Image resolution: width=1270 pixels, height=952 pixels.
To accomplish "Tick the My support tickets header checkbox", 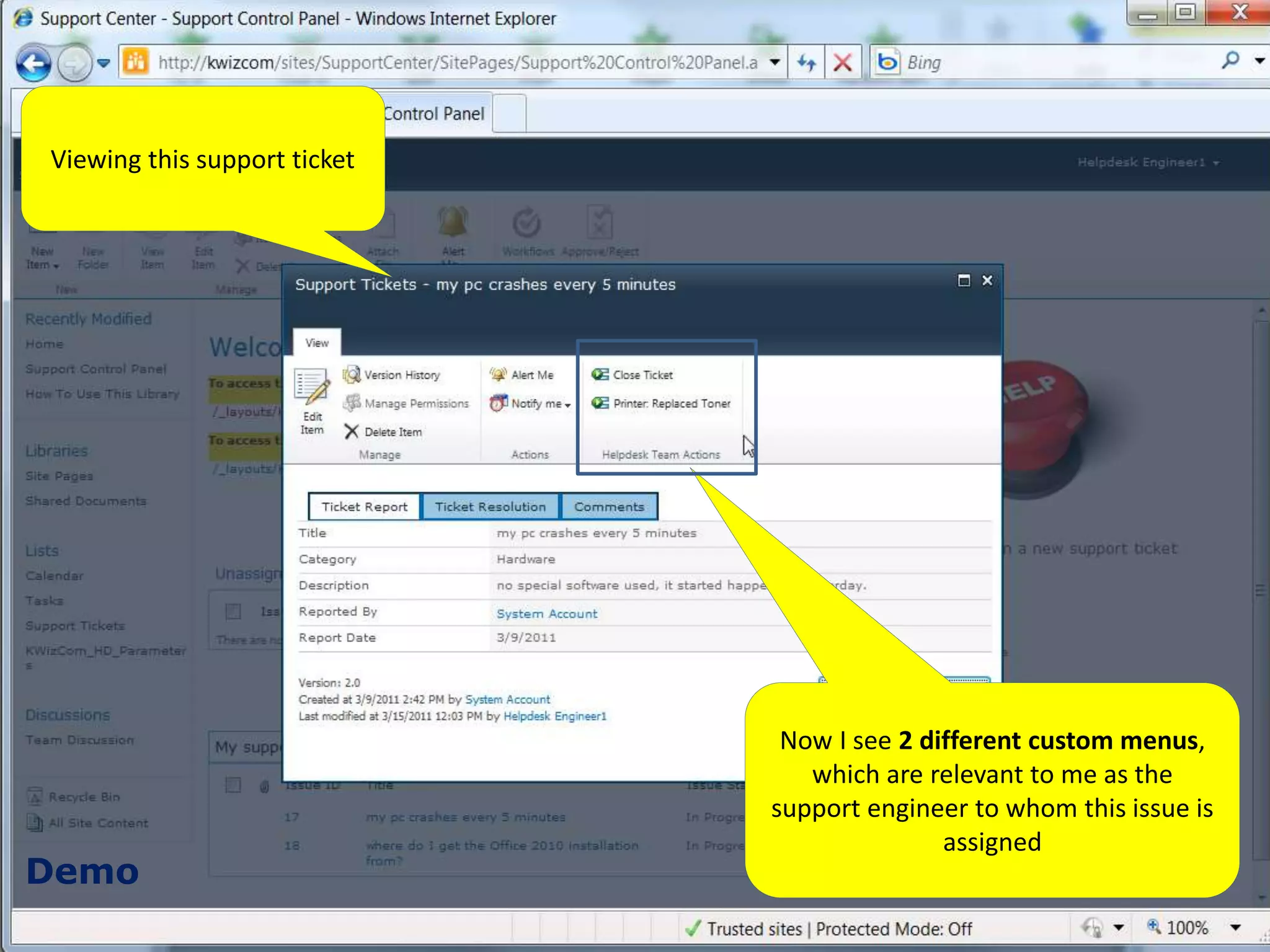I will (233, 785).
